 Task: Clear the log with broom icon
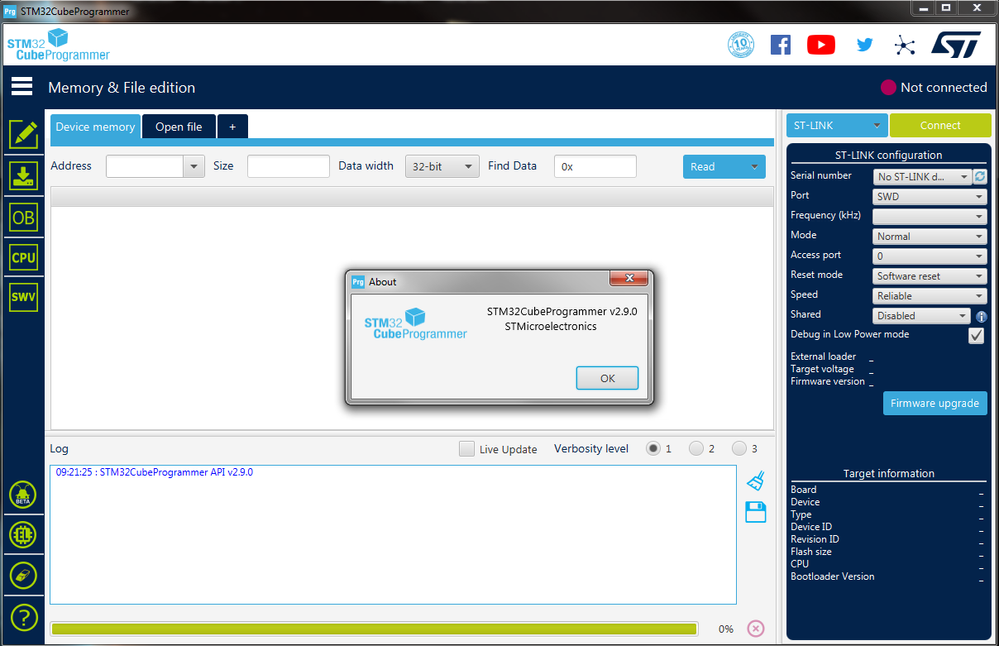click(756, 481)
